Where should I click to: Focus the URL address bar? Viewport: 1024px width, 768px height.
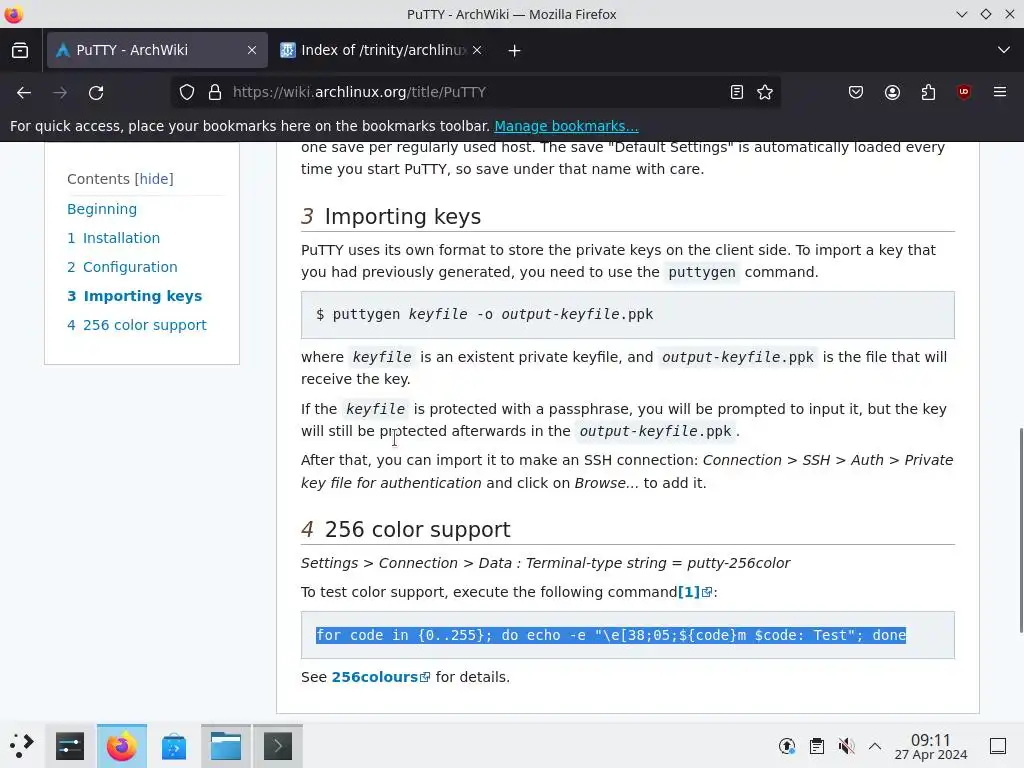click(x=477, y=92)
